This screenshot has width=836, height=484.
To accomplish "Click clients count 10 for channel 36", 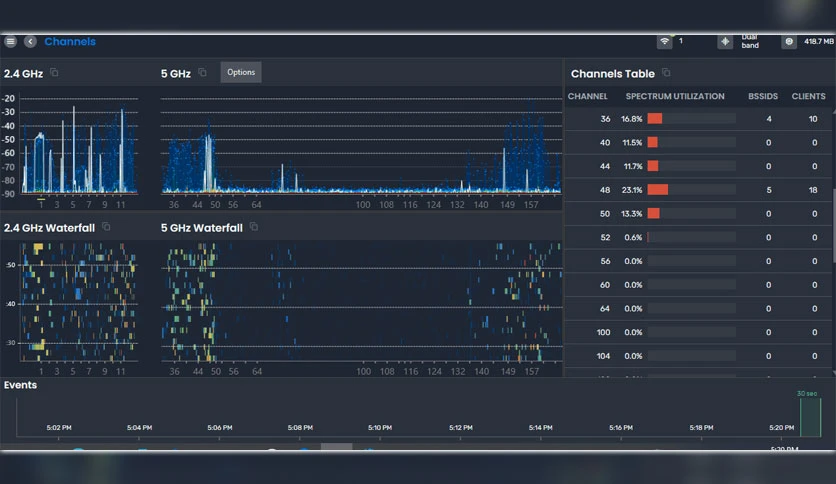I will [813, 119].
